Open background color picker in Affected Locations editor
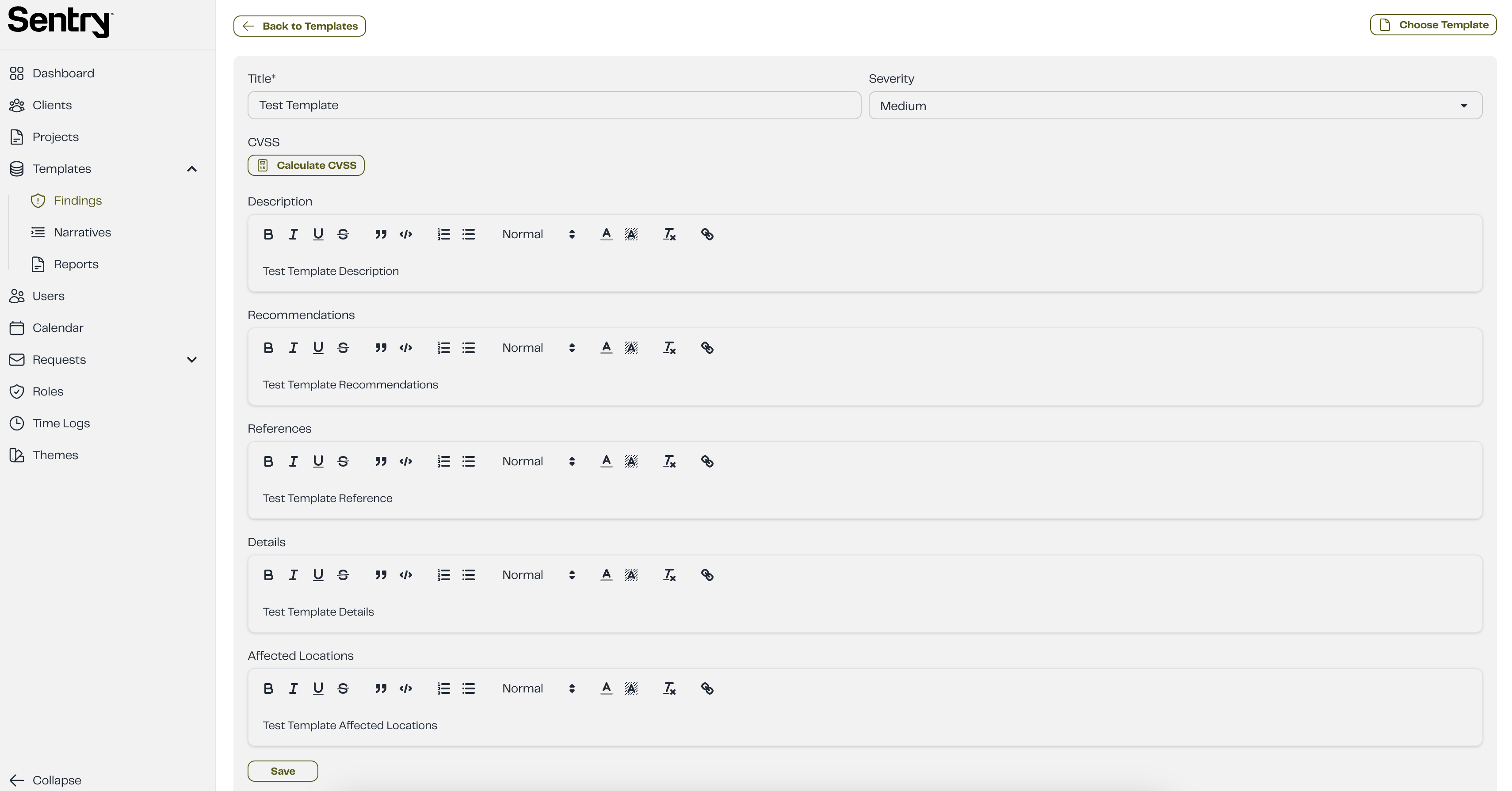This screenshot has width=1512, height=791. pos(631,688)
